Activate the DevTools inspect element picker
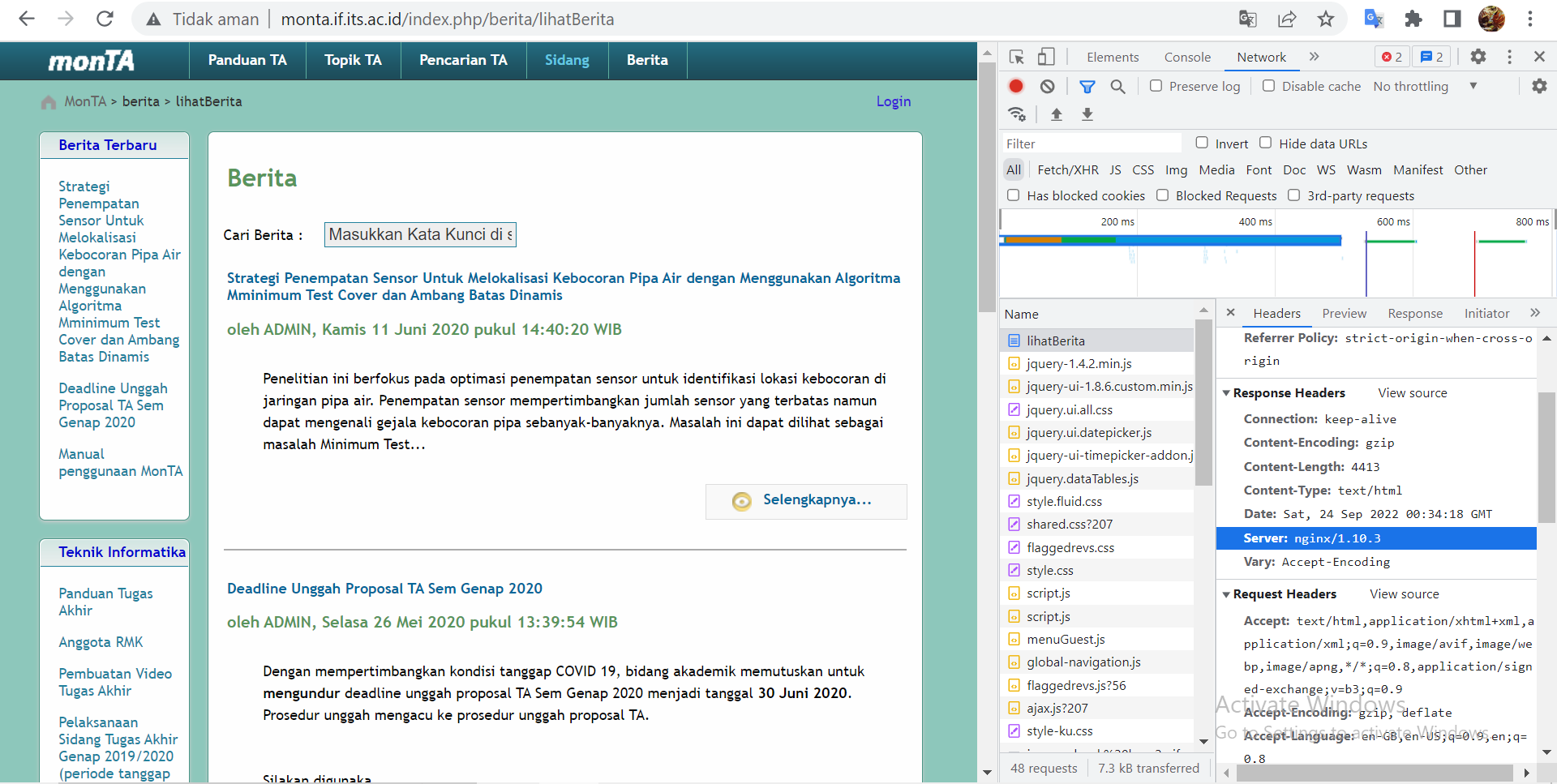The image size is (1557, 784). 1017,57
